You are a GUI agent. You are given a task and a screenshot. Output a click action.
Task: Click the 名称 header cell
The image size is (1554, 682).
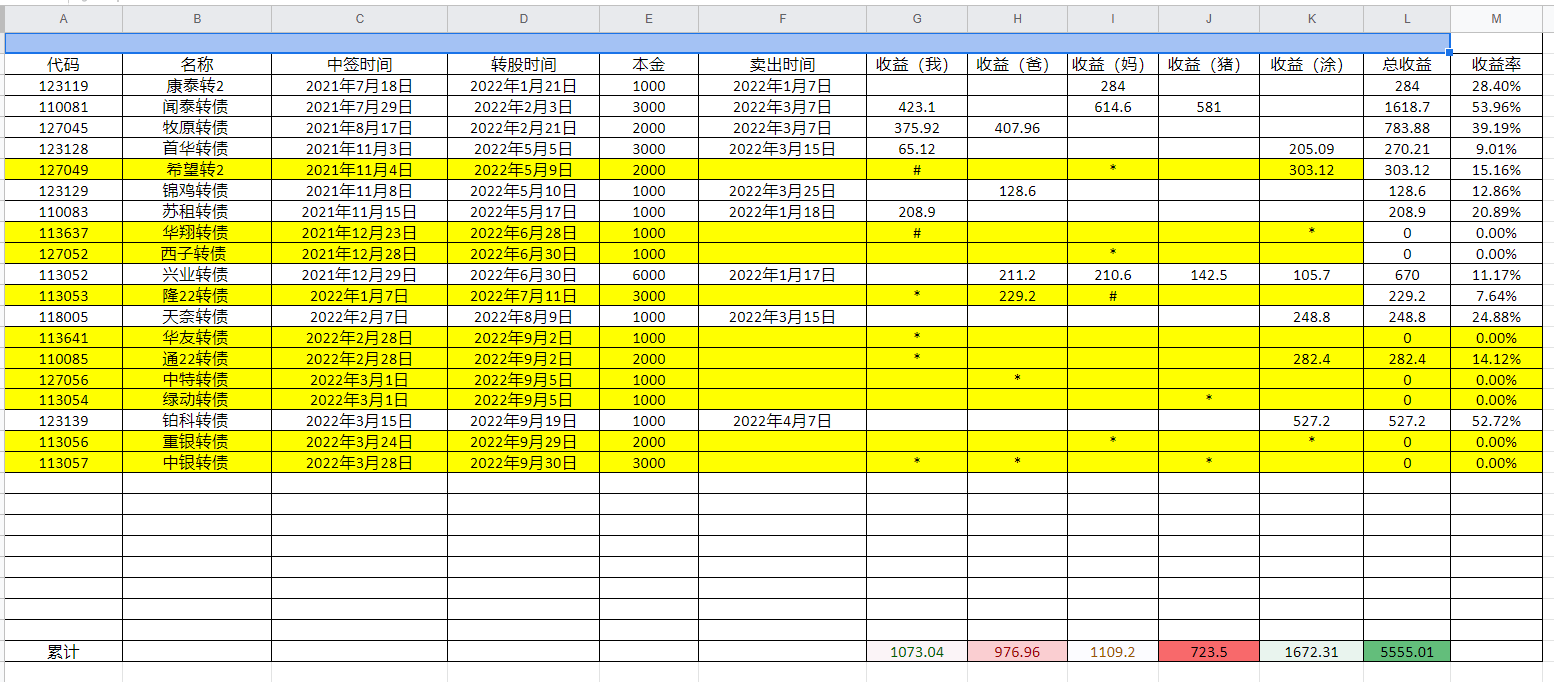(197, 65)
